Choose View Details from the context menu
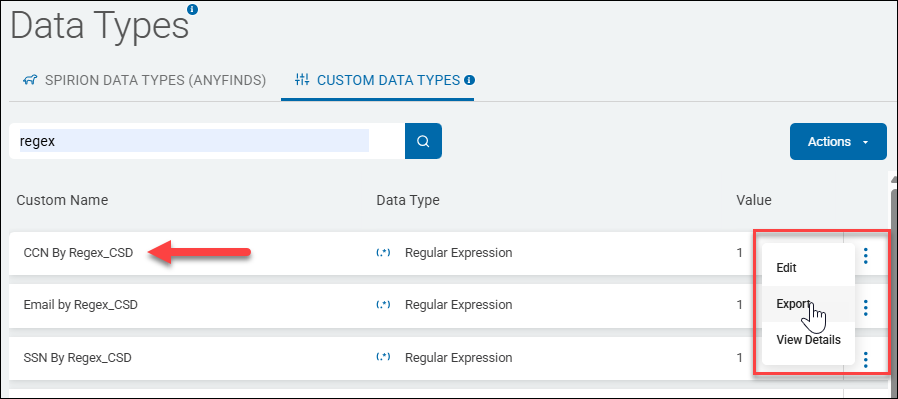 pyautogui.click(x=808, y=340)
